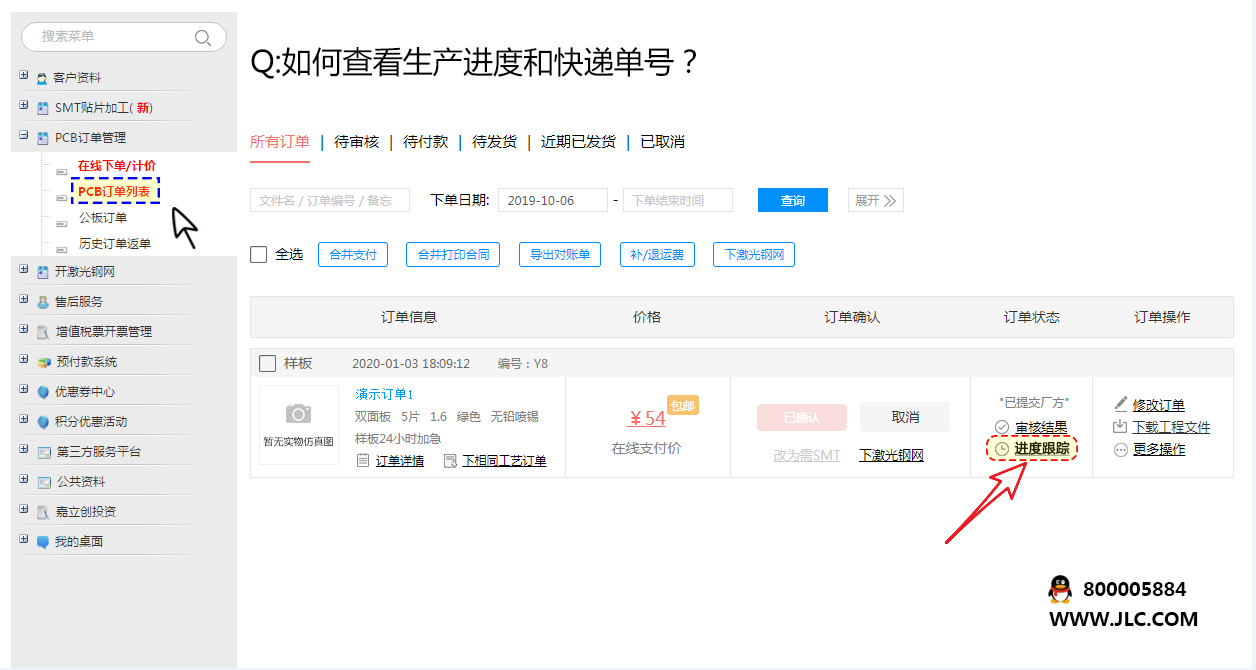Open the 近期已发货 tab
The width and height of the screenshot is (1256, 670).
[578, 142]
